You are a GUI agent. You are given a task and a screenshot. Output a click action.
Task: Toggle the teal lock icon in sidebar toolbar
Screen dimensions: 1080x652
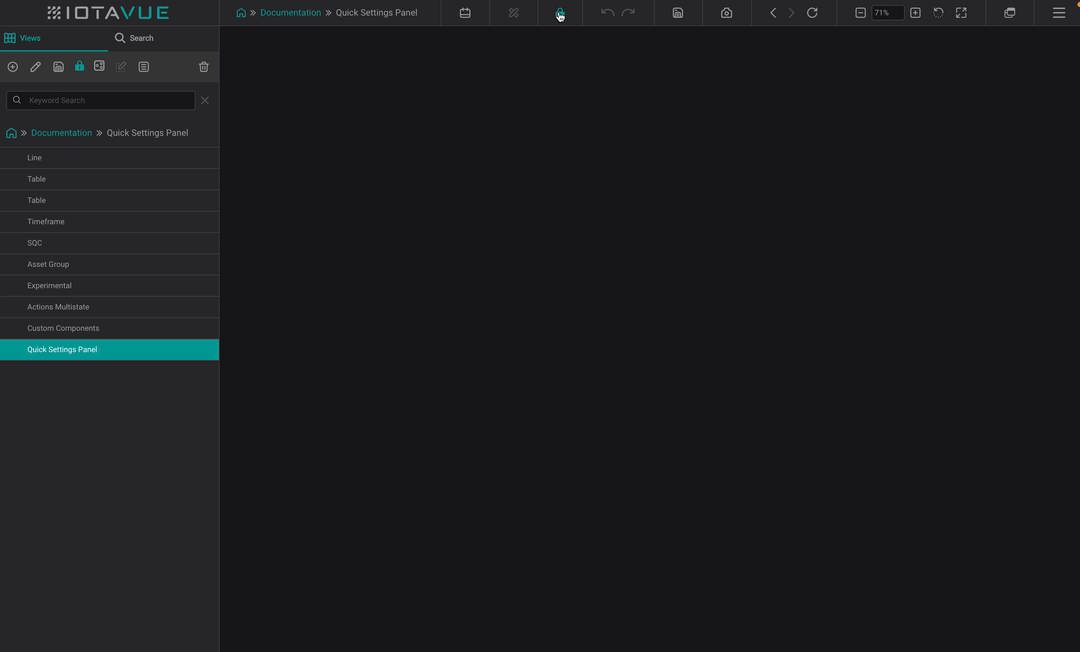[x=79, y=66]
